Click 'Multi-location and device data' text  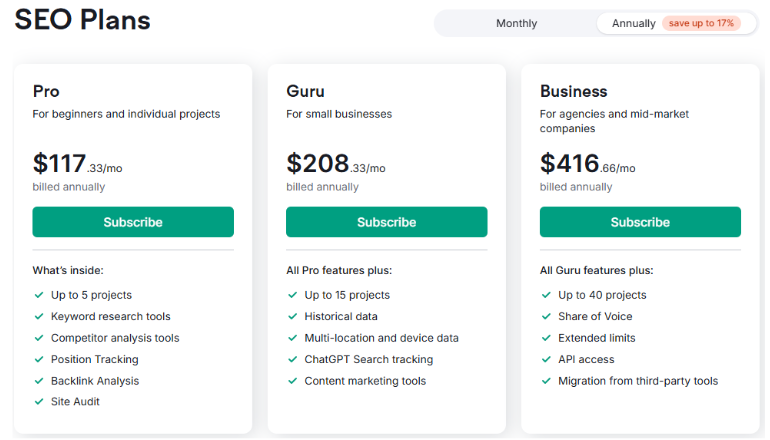[382, 338]
